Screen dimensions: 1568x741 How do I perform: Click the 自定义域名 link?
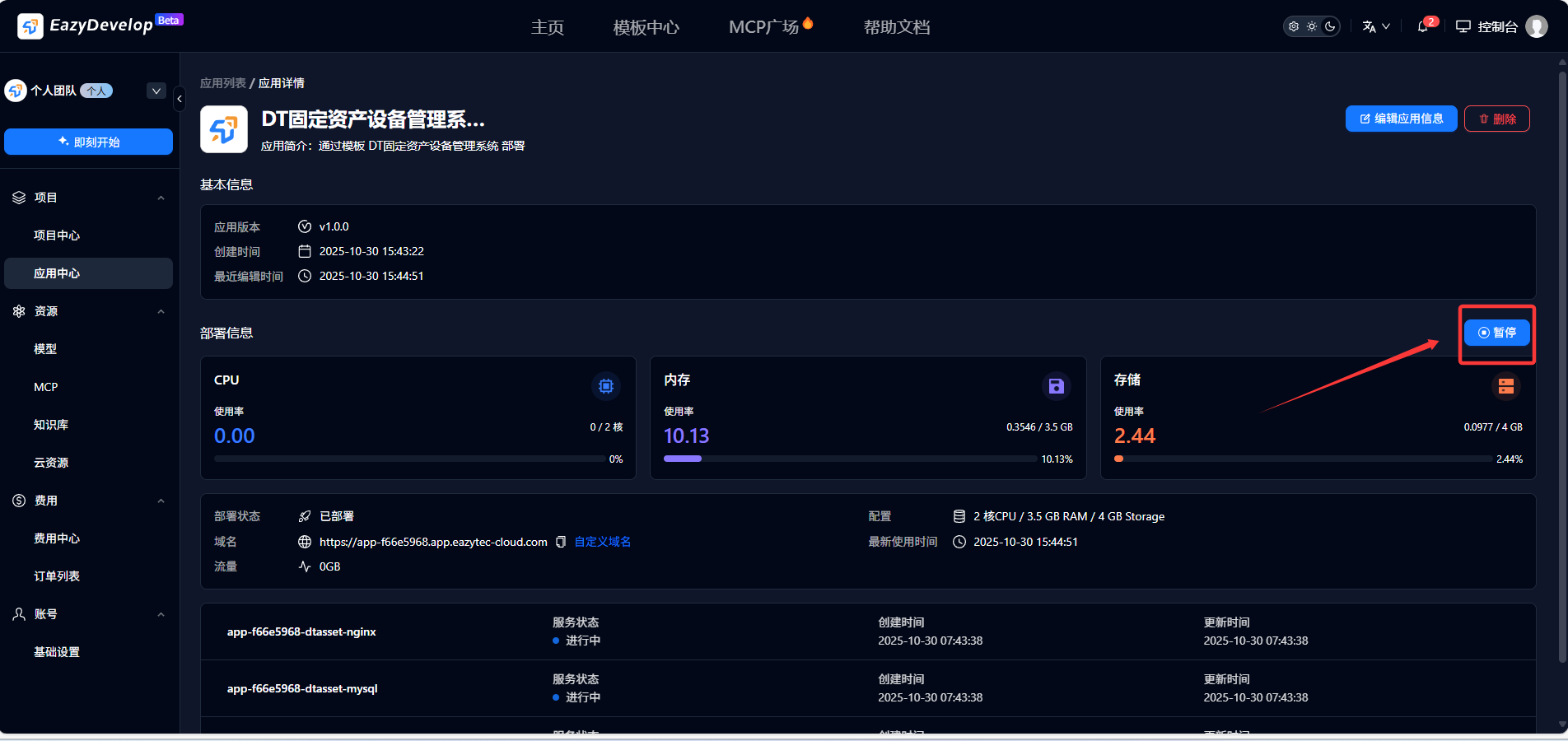click(x=603, y=542)
